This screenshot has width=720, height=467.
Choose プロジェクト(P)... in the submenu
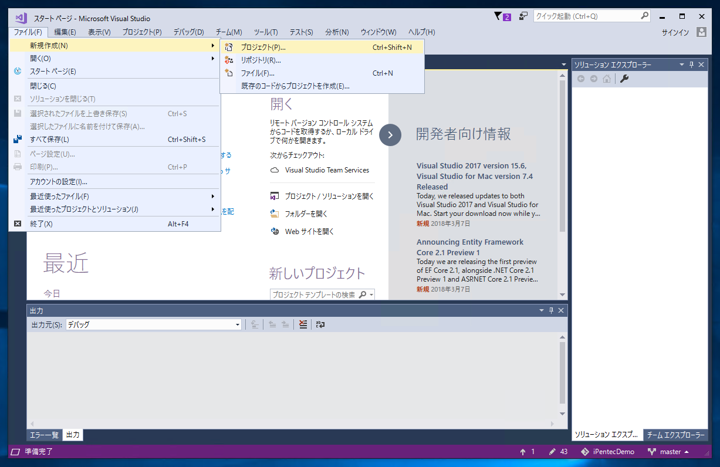(x=322, y=47)
